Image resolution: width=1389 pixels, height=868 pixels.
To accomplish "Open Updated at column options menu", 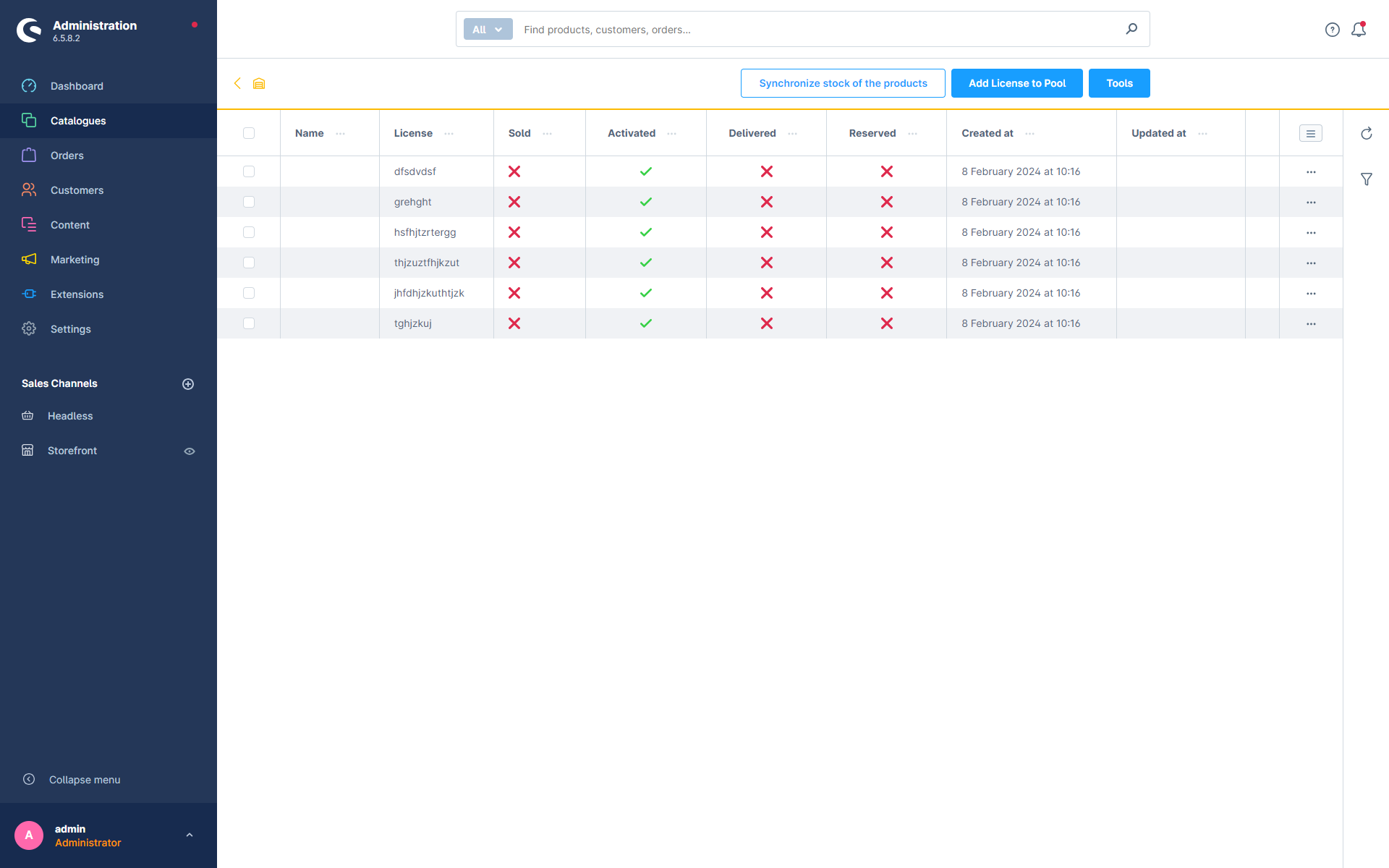I will [x=1203, y=134].
